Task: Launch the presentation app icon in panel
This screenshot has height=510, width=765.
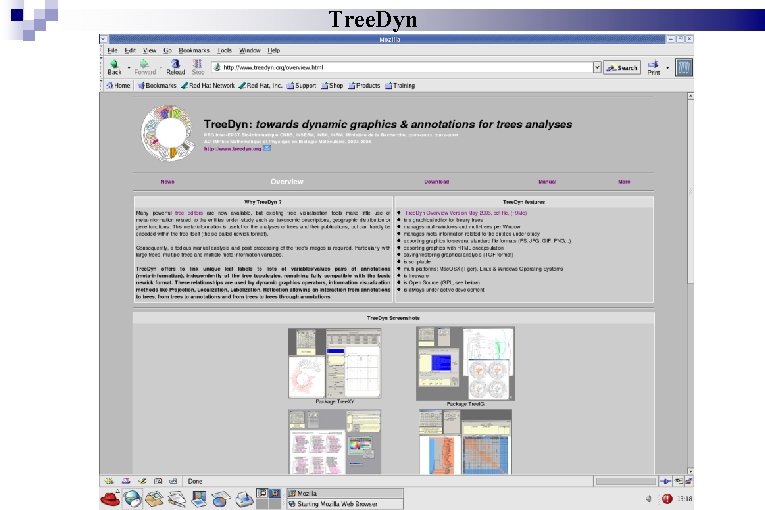Action: [x=199, y=499]
